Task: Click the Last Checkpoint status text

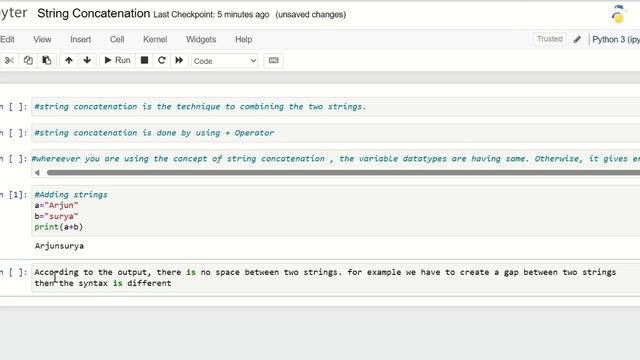Action: pyautogui.click(x=211, y=15)
